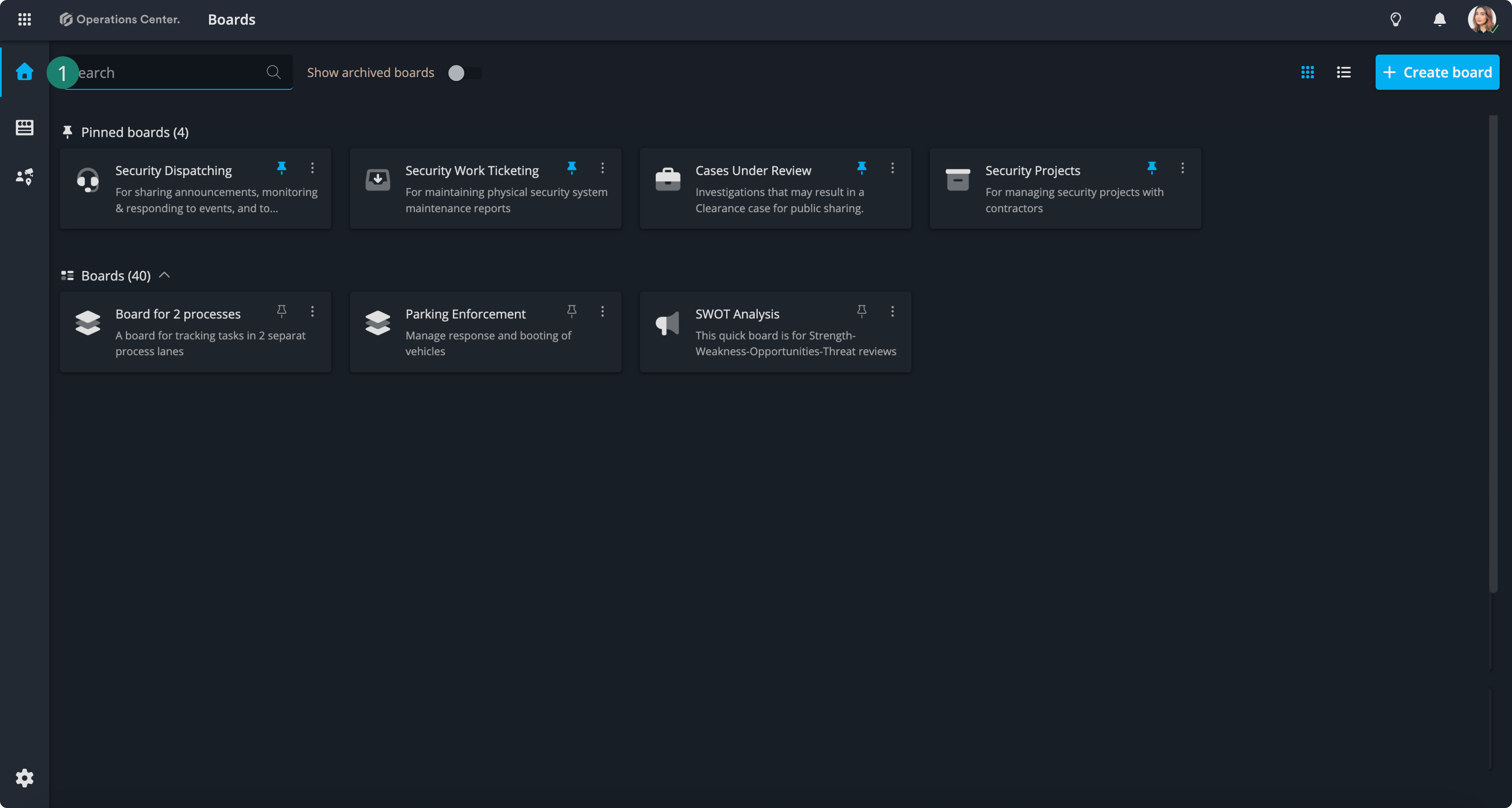Unpin the Security Dispatching board

[x=282, y=168]
